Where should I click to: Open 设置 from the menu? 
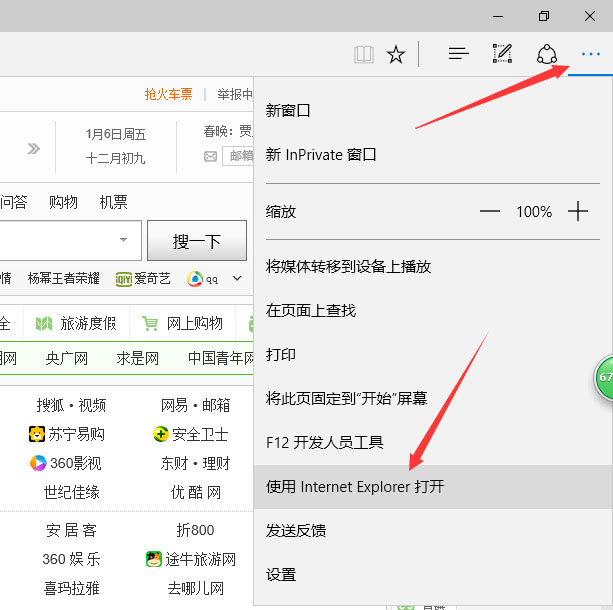click(432, 575)
